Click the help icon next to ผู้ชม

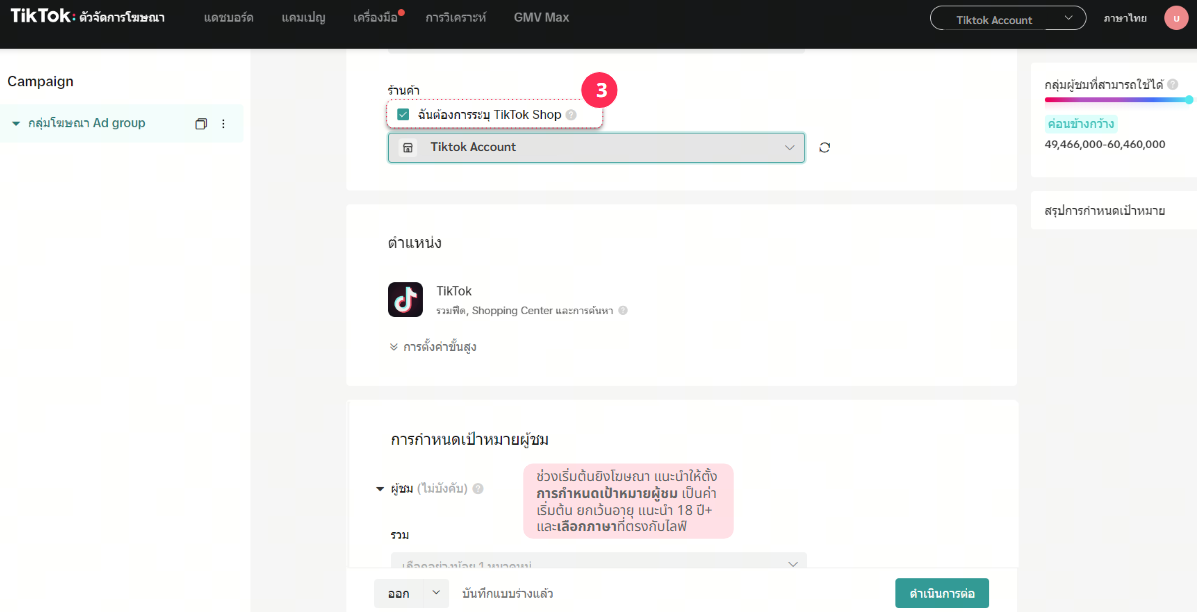click(x=478, y=489)
